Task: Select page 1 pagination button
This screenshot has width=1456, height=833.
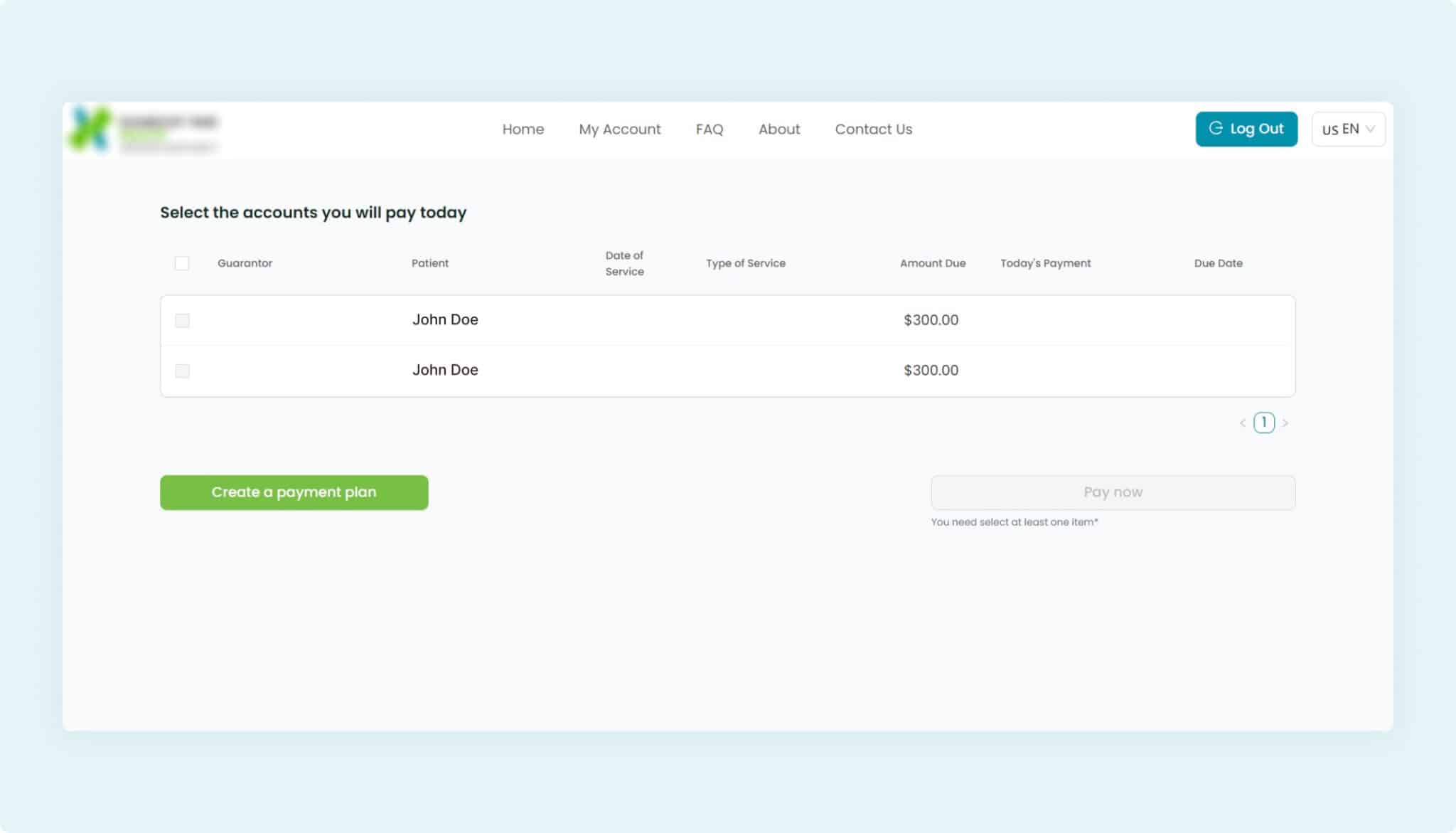Action: click(1264, 422)
